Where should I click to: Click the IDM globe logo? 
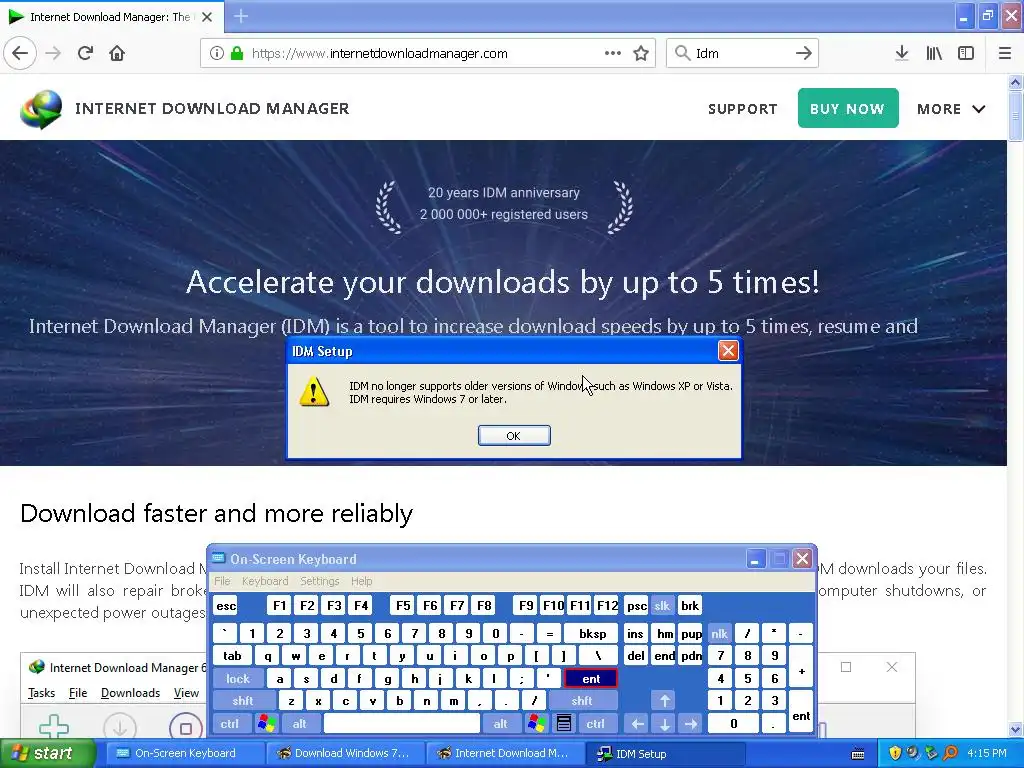(x=41, y=108)
